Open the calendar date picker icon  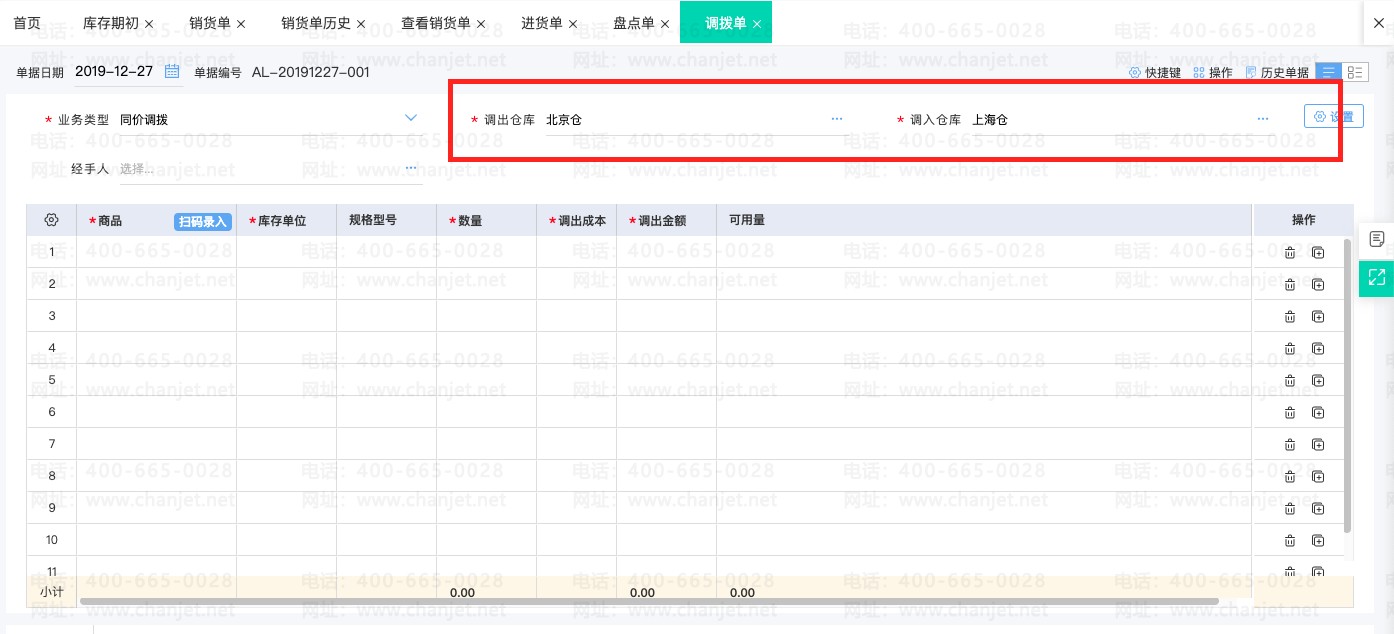172,71
